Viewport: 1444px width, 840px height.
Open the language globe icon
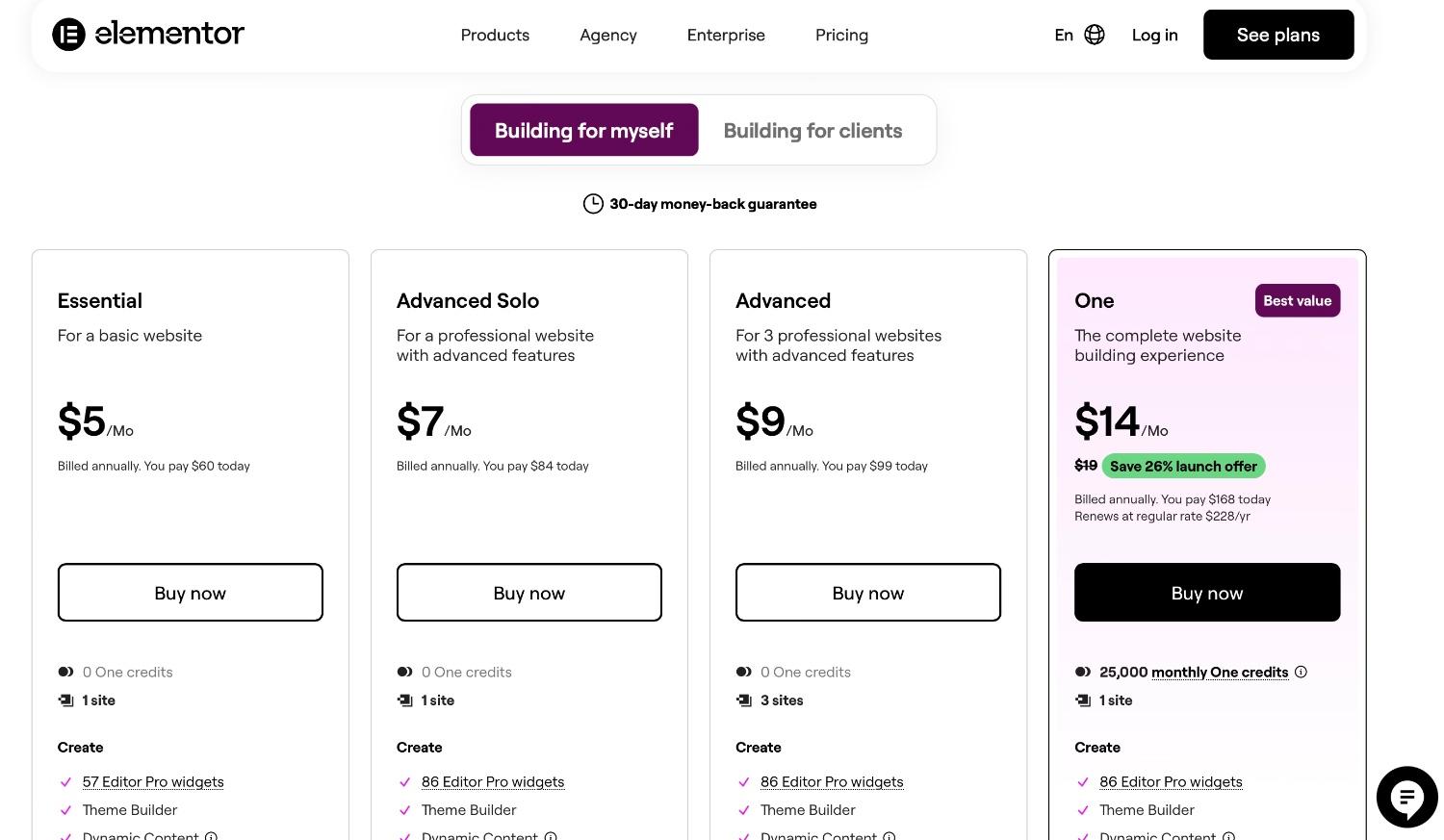(x=1095, y=35)
